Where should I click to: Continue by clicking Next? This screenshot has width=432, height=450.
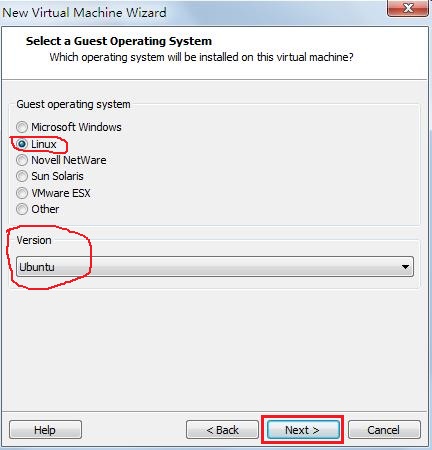(303, 430)
